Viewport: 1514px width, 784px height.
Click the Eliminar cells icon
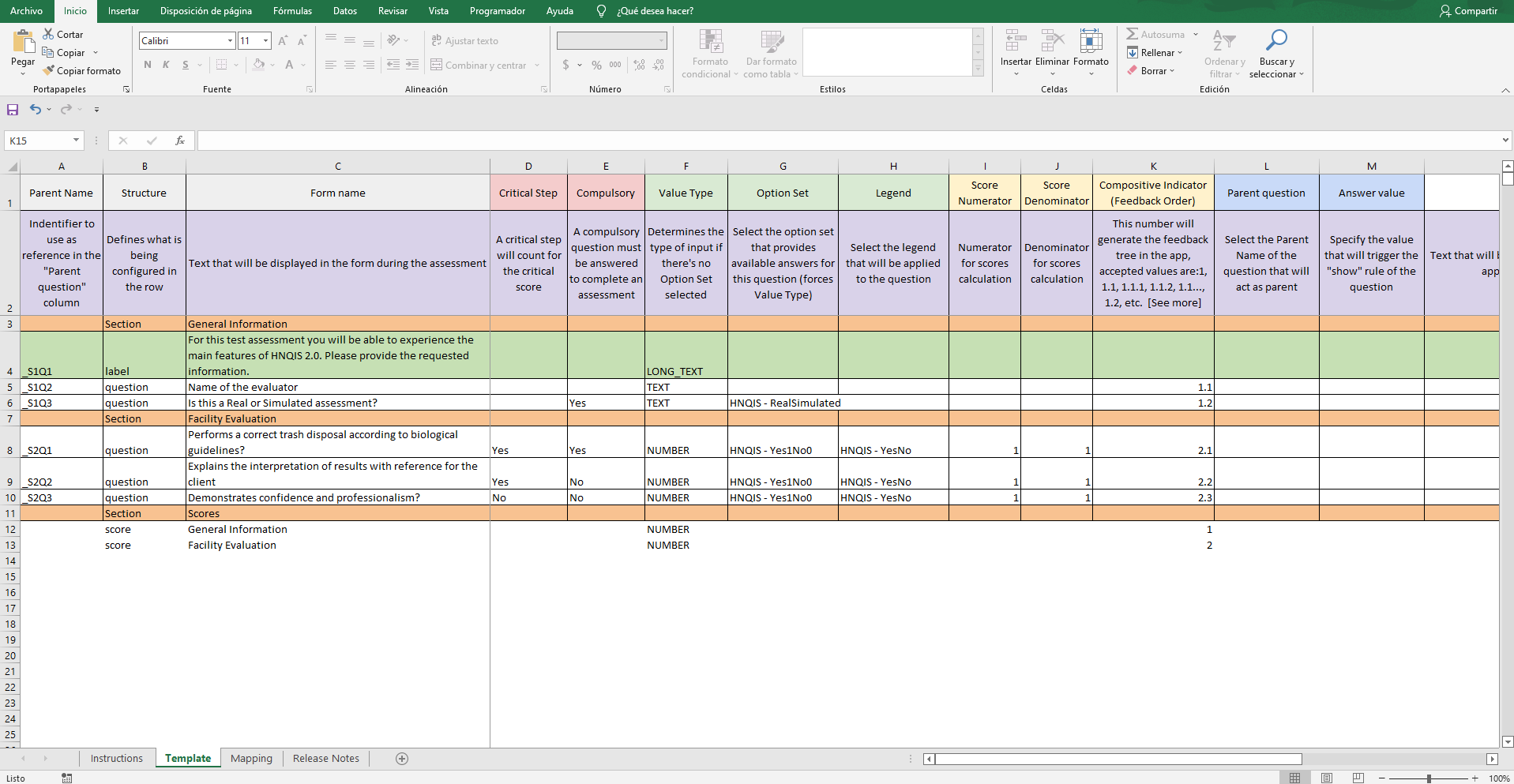pos(1053,41)
